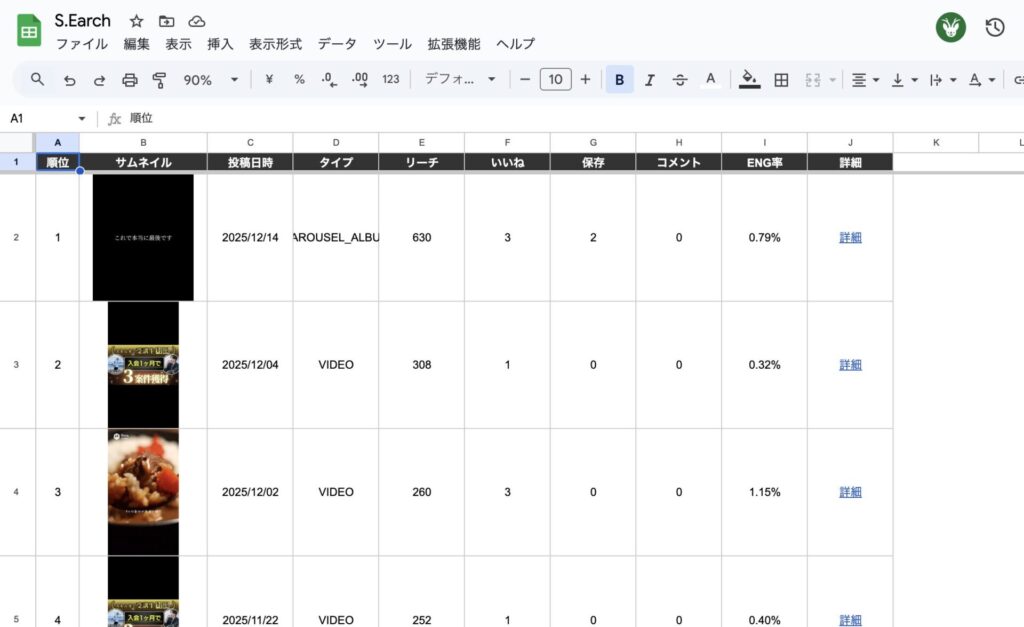Format as yen currency

(269, 80)
